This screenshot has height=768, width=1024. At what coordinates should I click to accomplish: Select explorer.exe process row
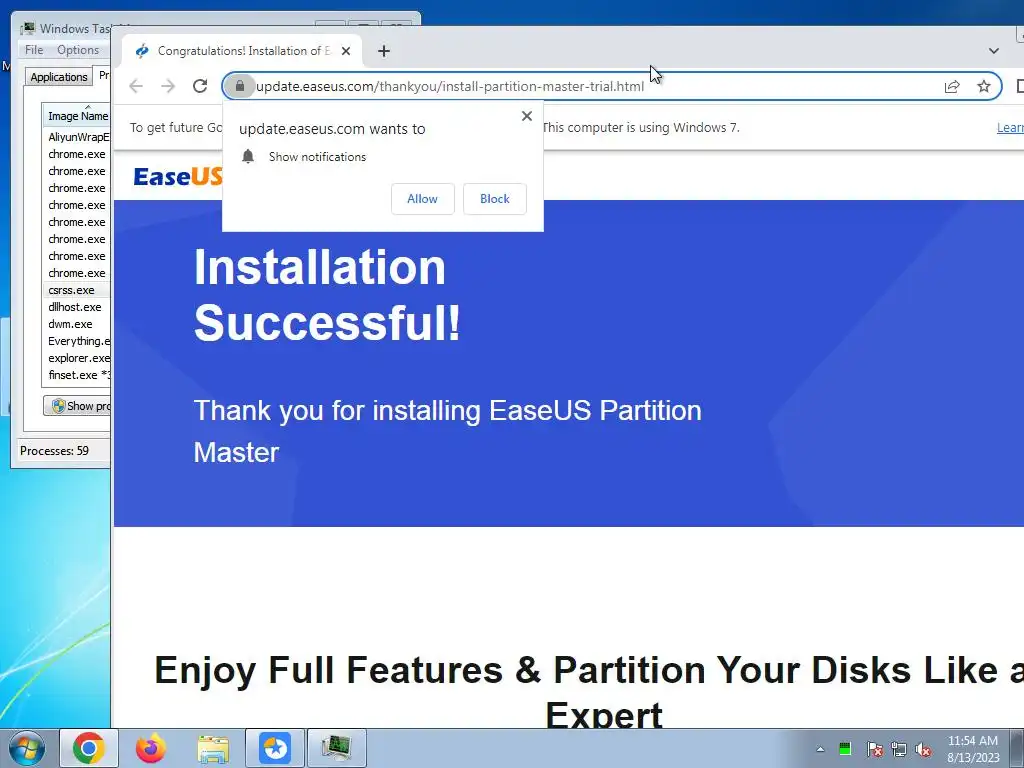coord(77,358)
